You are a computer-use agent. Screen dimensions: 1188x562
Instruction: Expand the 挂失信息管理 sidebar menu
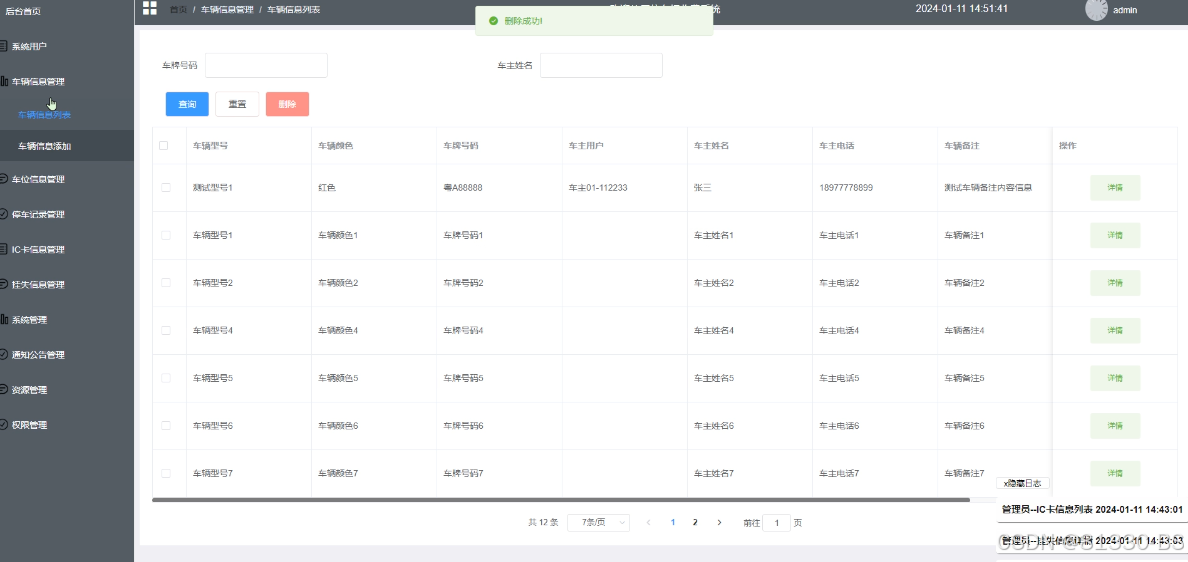point(67,285)
